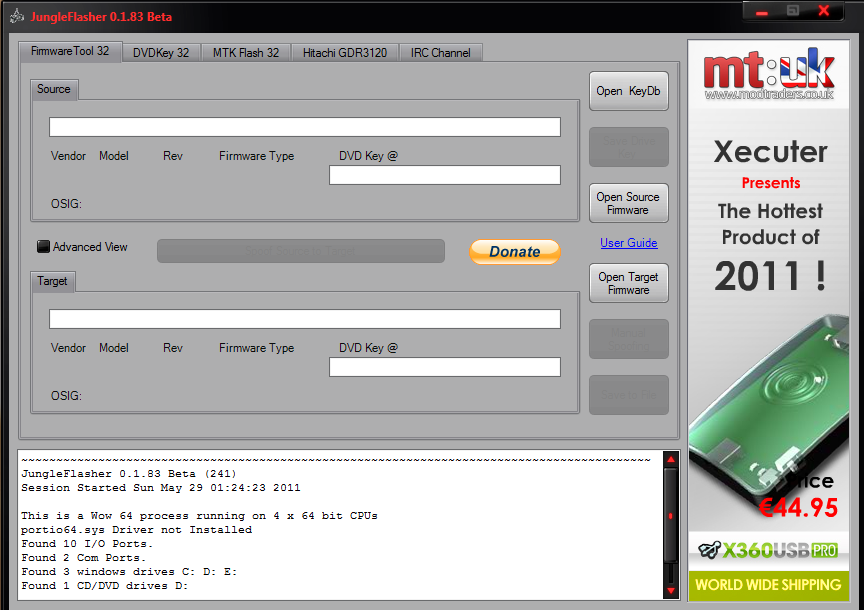This screenshot has width=864, height=610.
Task: Click the Target DVD Key field
Action: click(x=445, y=367)
